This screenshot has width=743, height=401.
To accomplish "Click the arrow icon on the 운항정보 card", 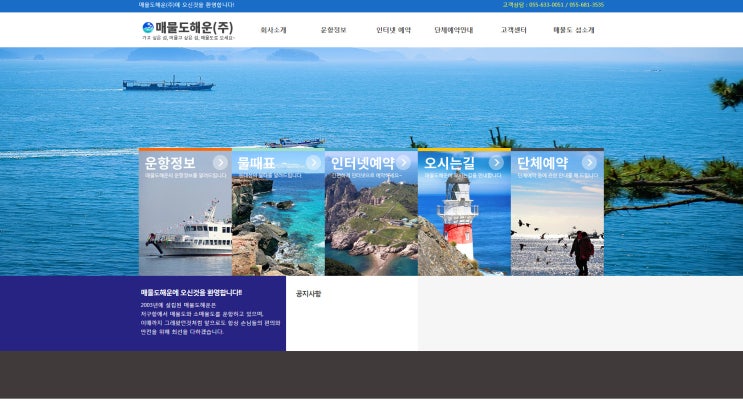I will [x=220, y=163].
